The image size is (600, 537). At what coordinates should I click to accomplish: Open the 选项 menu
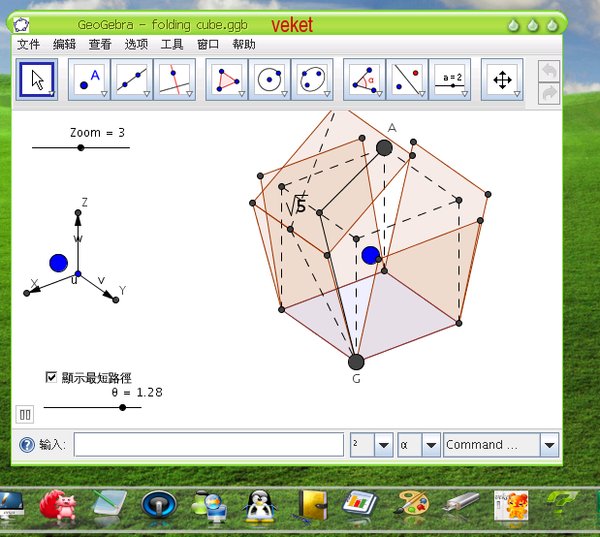136,44
